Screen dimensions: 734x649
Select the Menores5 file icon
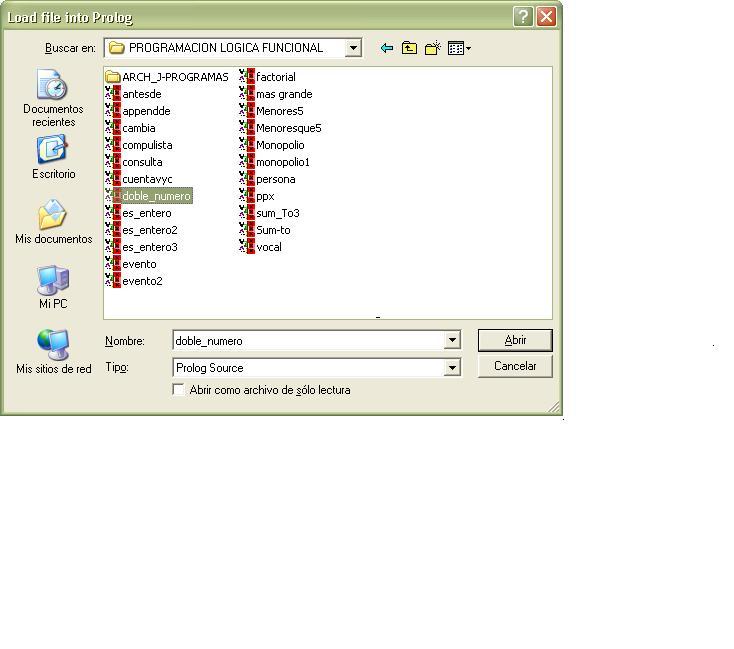[247, 111]
